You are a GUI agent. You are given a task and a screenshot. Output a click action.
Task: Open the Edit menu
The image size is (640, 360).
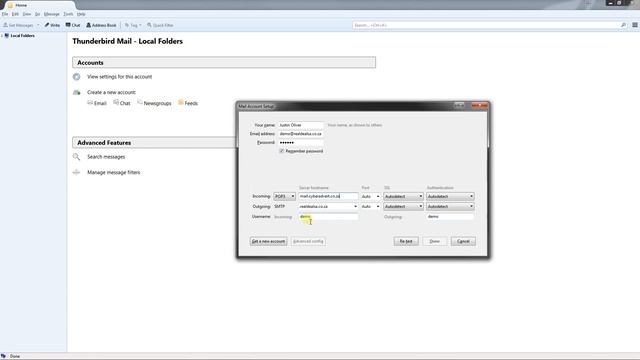[15, 14]
